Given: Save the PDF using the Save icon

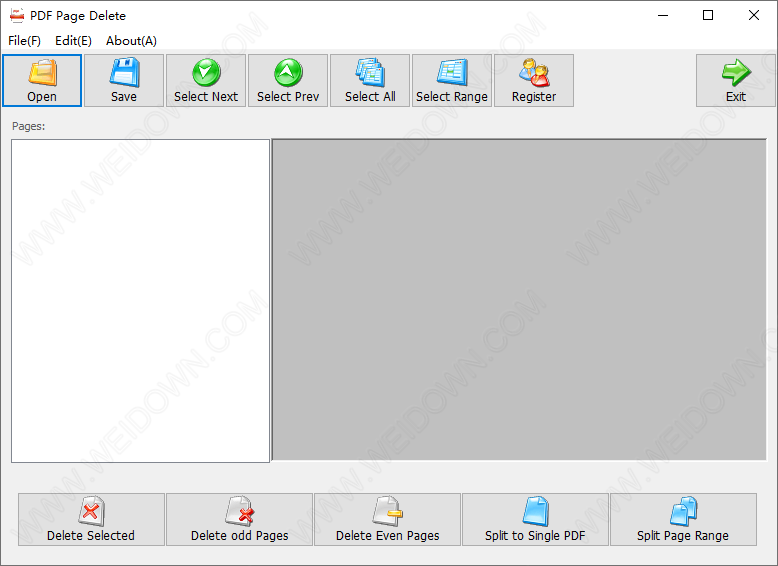Looking at the screenshot, I should click(124, 80).
